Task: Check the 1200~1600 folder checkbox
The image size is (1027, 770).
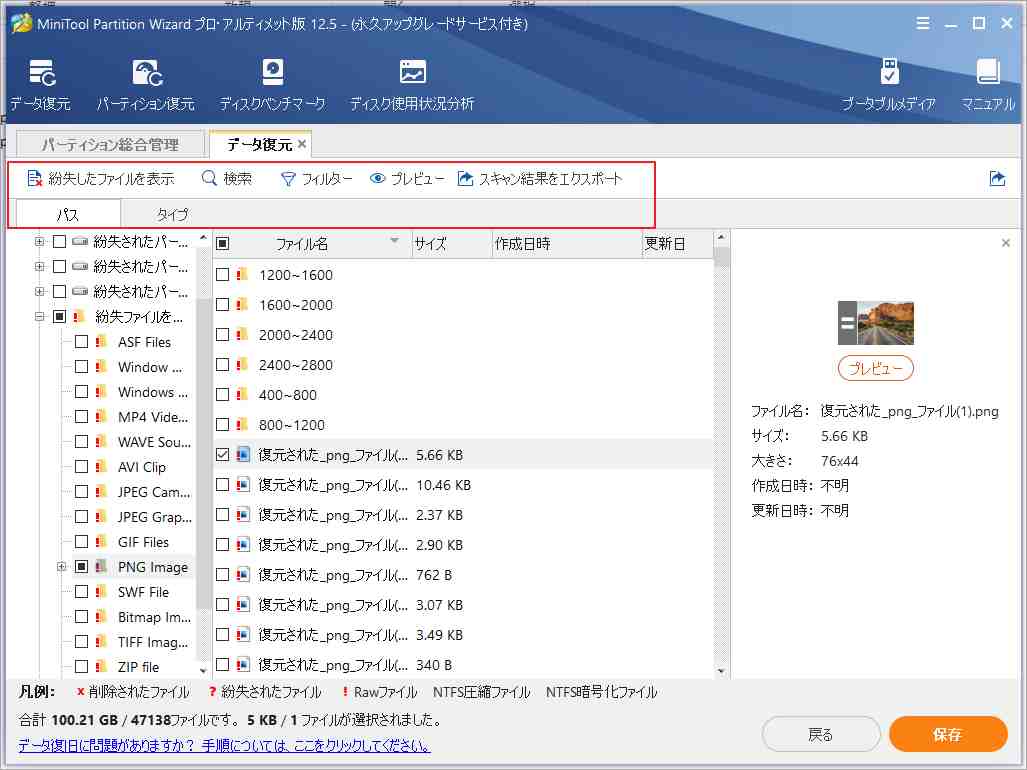Action: point(223,274)
